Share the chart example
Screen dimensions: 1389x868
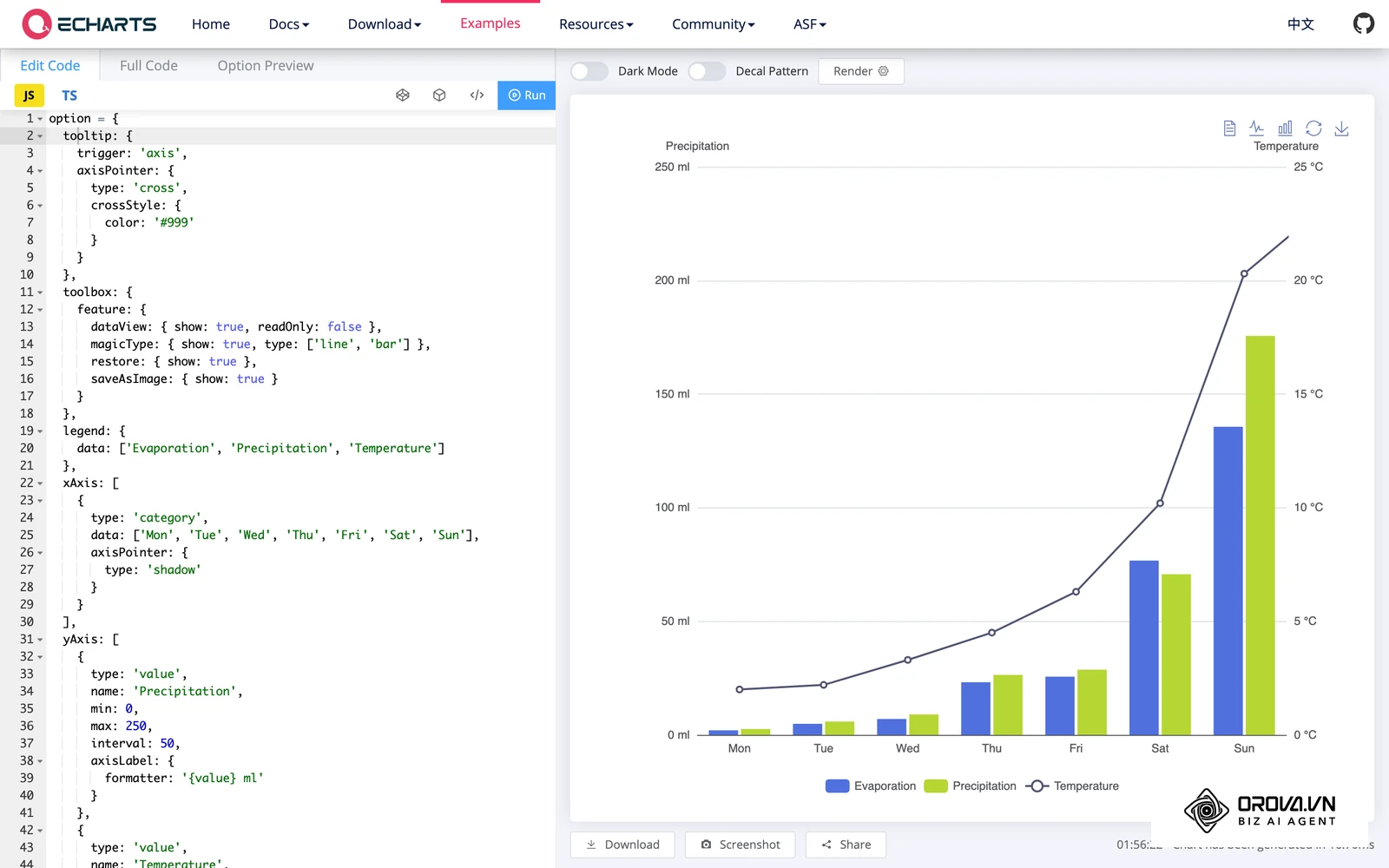(846, 845)
